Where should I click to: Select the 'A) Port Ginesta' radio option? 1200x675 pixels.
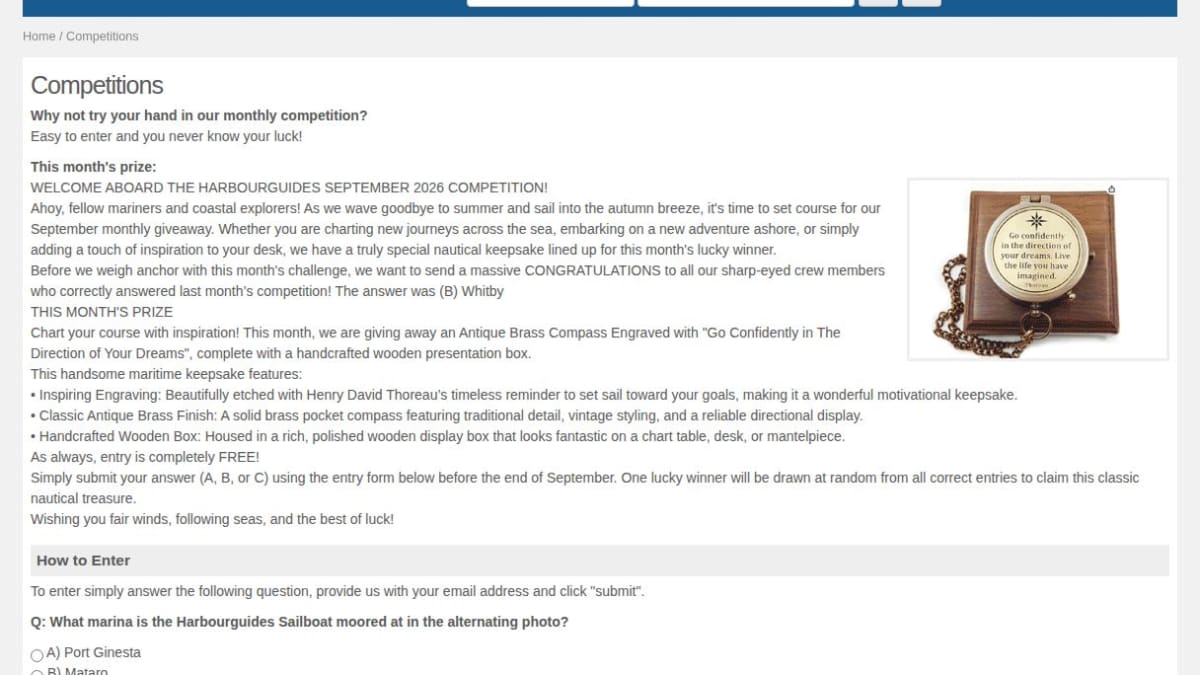[x=37, y=655]
